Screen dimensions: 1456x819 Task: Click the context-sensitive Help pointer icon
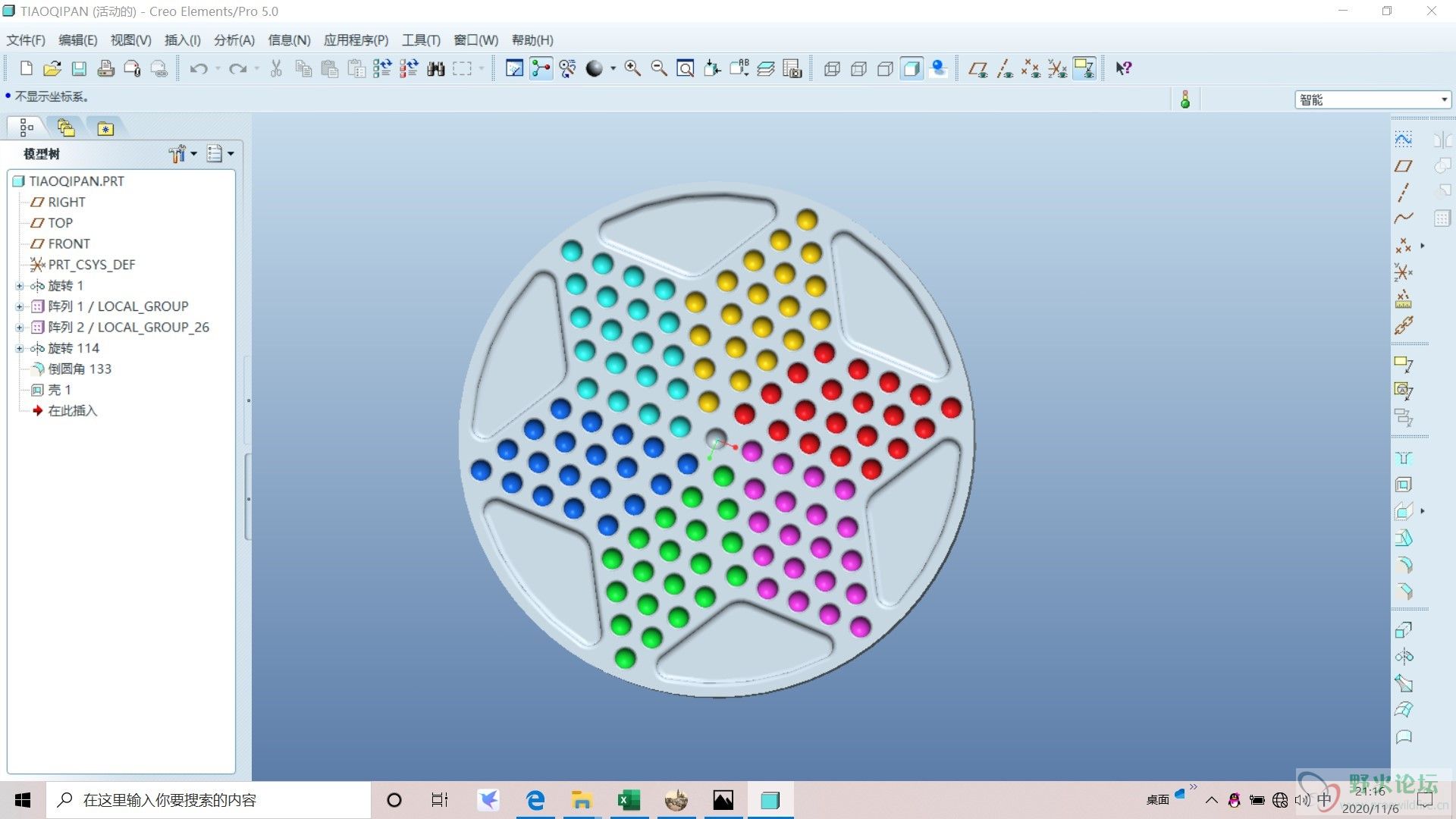click(1124, 68)
